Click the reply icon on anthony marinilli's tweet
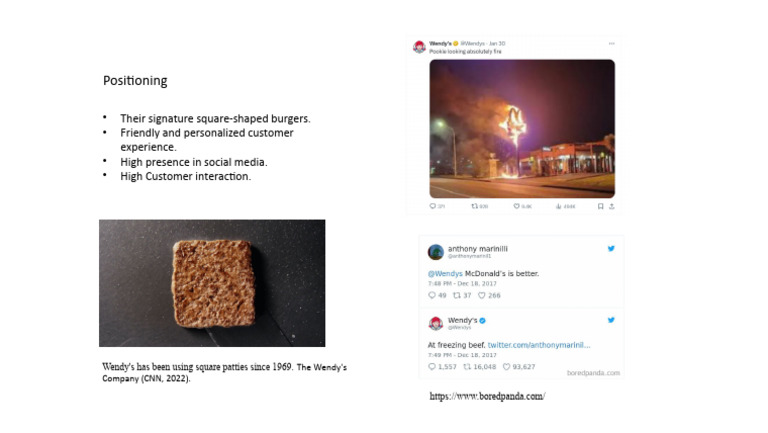 [x=432, y=295]
